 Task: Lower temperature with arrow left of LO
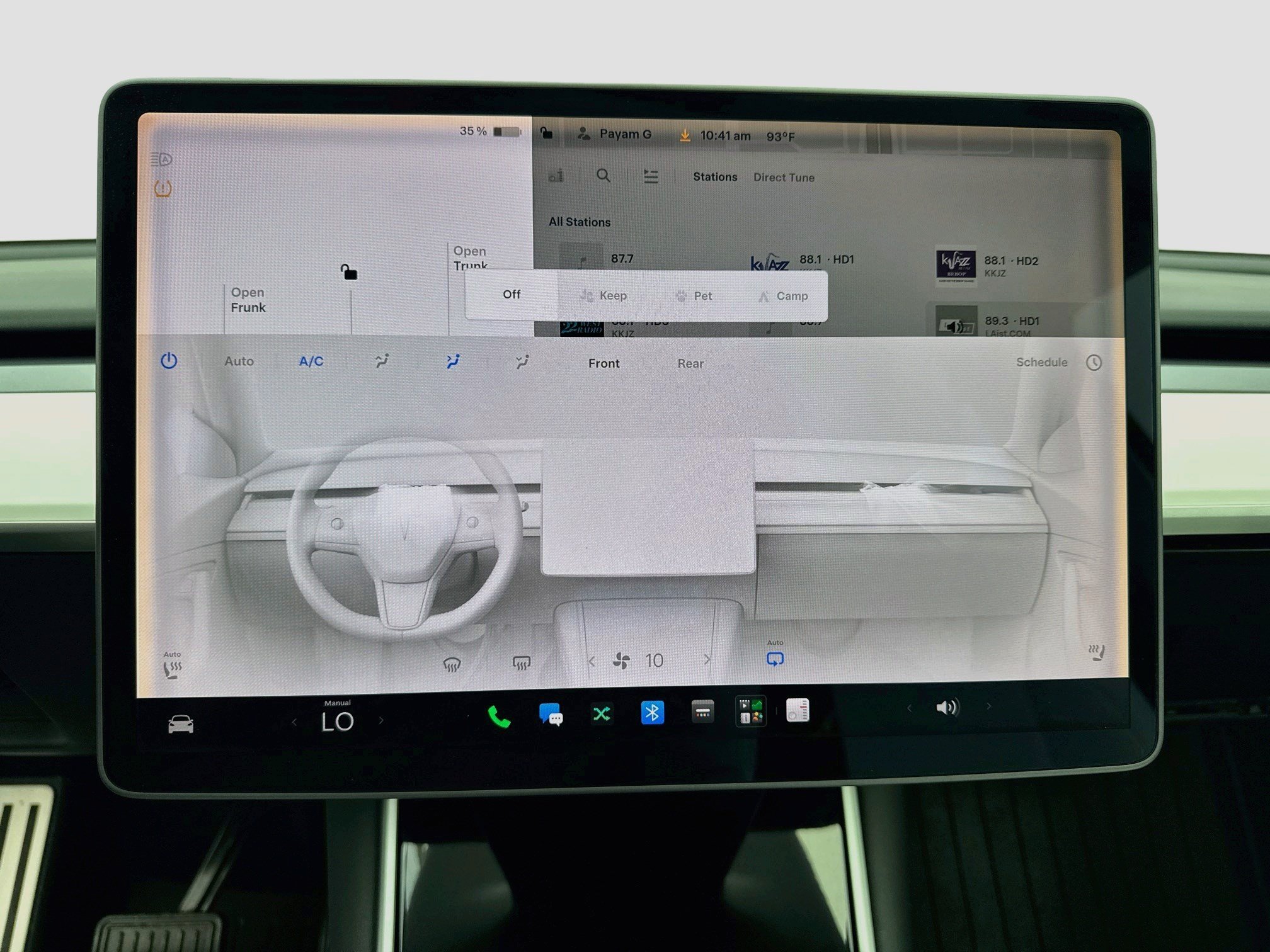(294, 722)
